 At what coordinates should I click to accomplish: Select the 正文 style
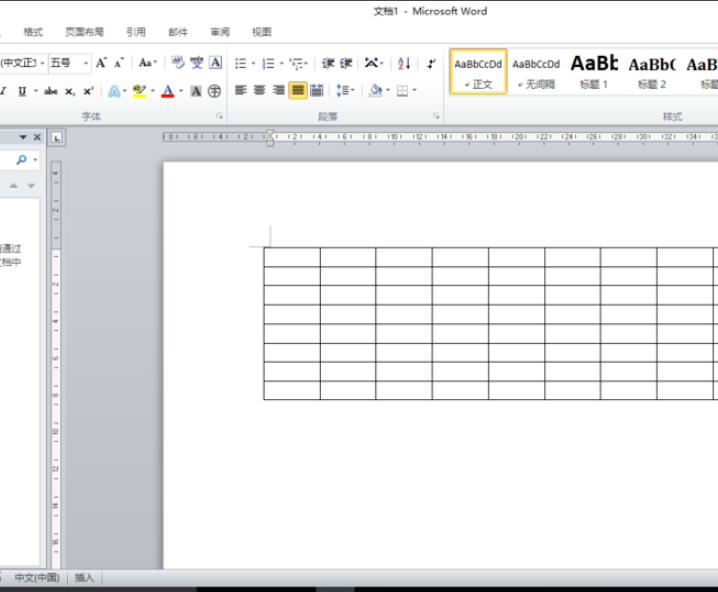click(478, 72)
